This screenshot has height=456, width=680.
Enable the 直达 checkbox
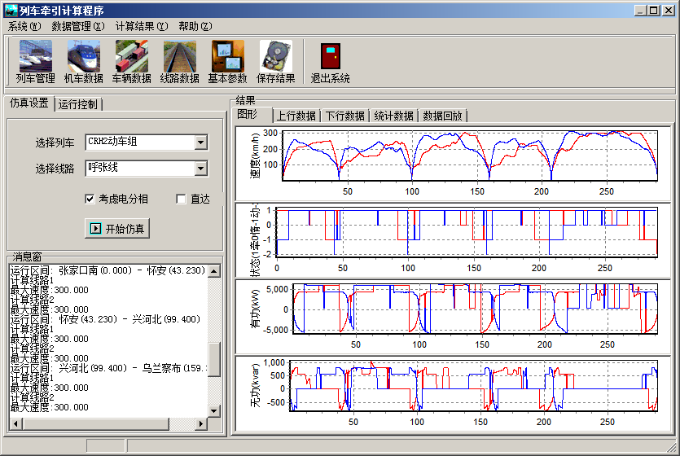pyautogui.click(x=181, y=199)
